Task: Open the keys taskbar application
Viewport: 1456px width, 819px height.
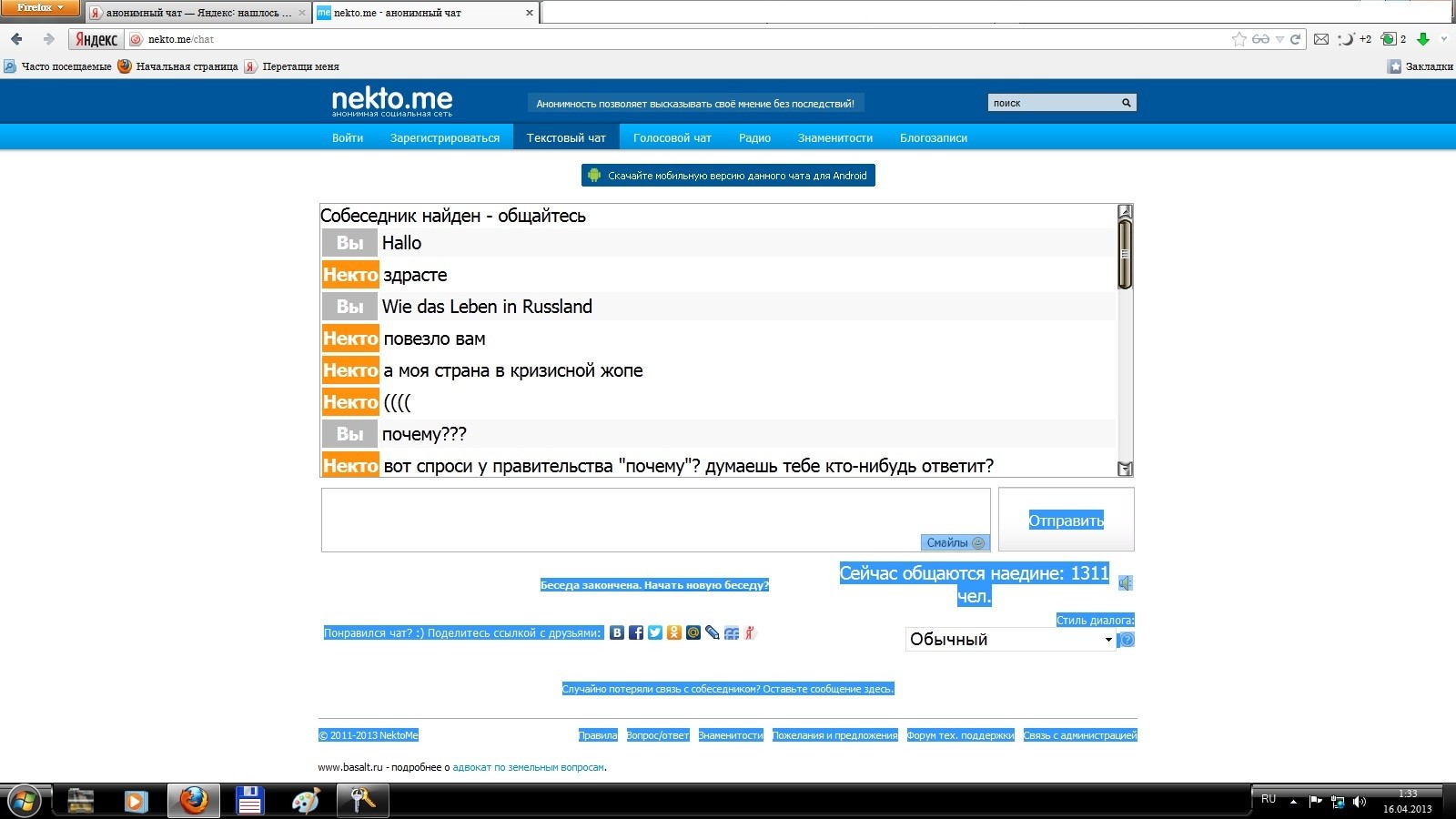Action: [362, 801]
